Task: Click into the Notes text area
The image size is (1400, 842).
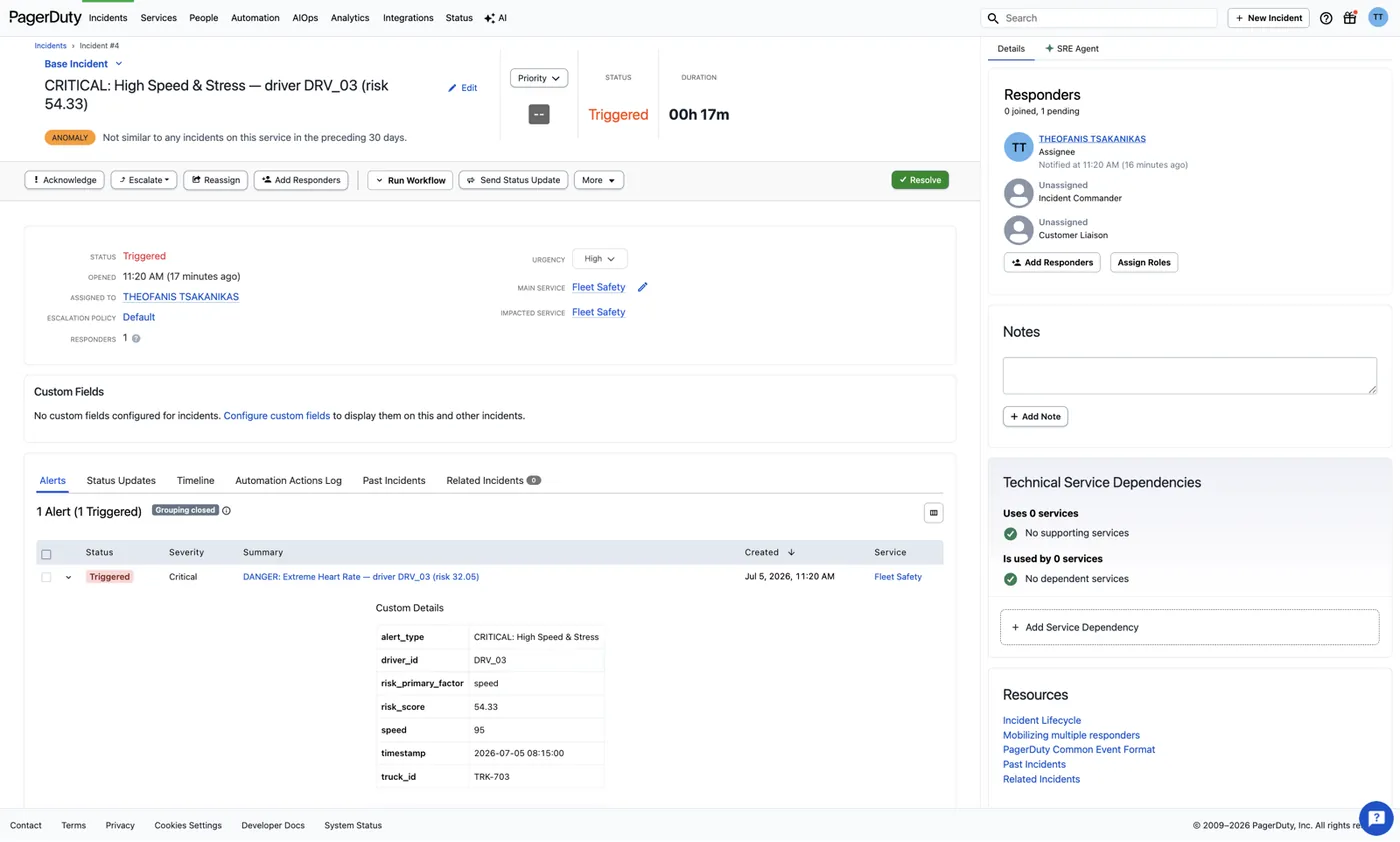Action: point(1189,376)
